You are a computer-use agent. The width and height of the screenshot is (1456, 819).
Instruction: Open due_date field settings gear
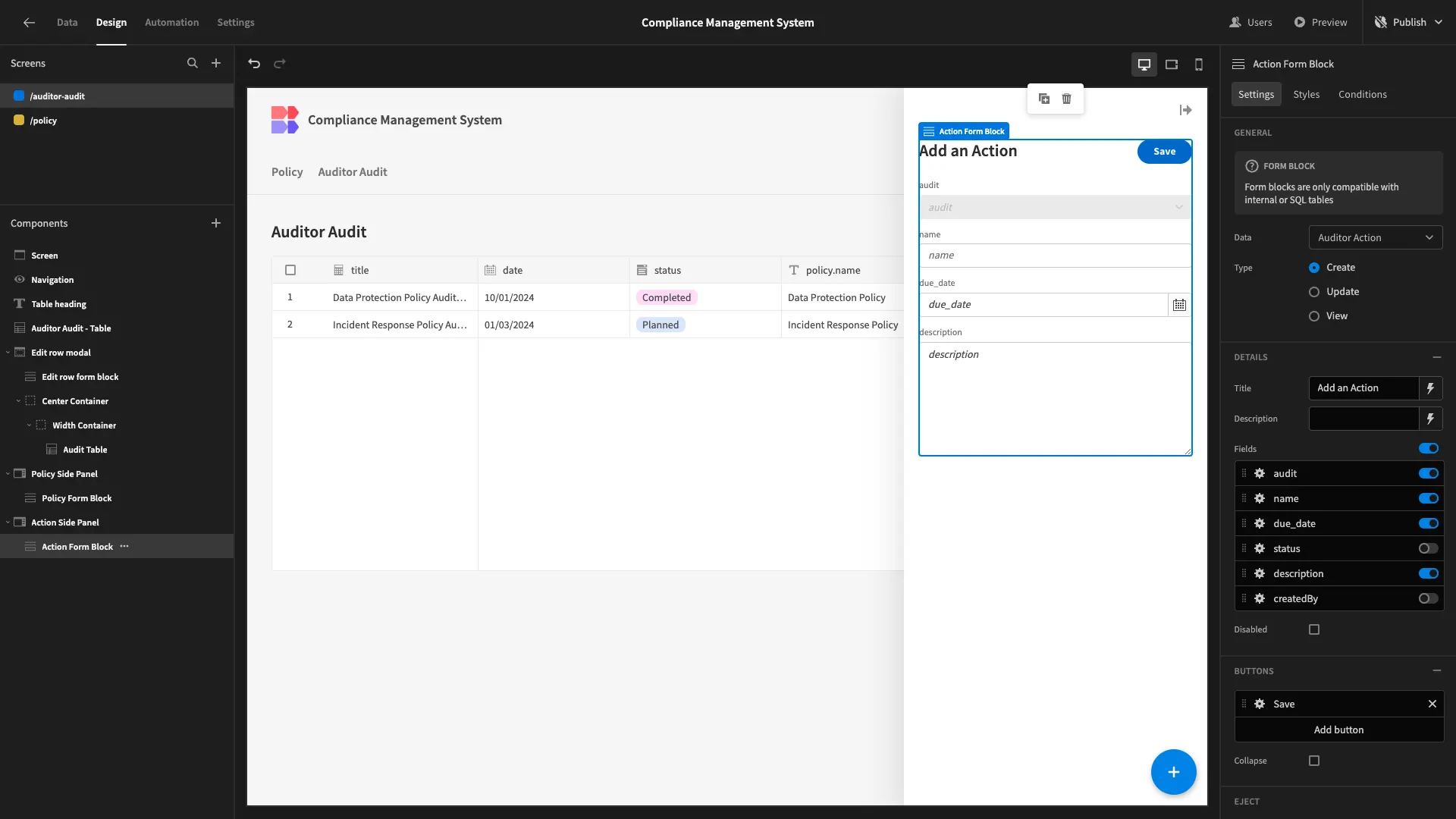point(1260,523)
